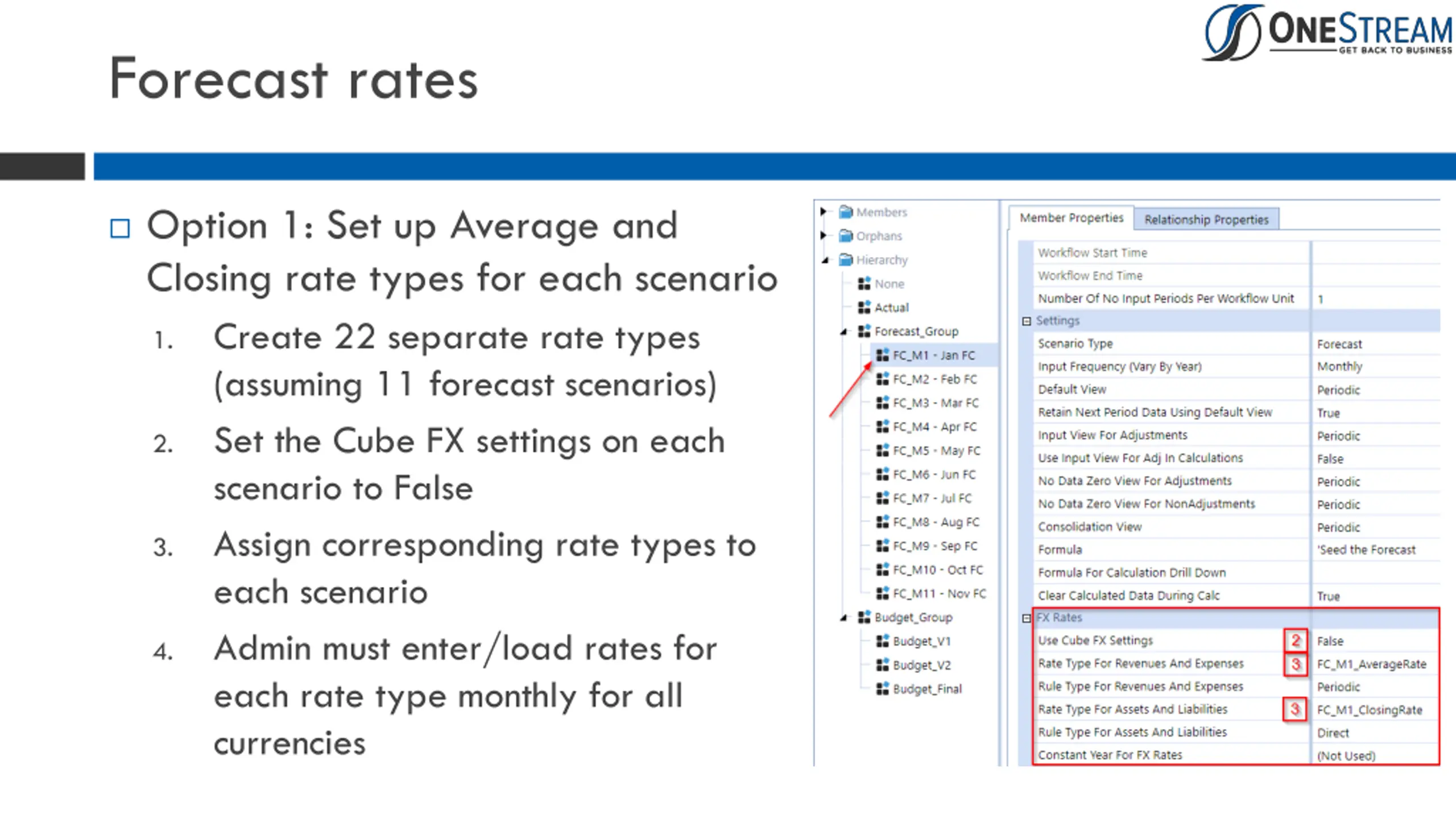The height and width of the screenshot is (819, 1456).
Task: Collapse the Budget_Group tree node
Action: pyautogui.click(x=844, y=618)
